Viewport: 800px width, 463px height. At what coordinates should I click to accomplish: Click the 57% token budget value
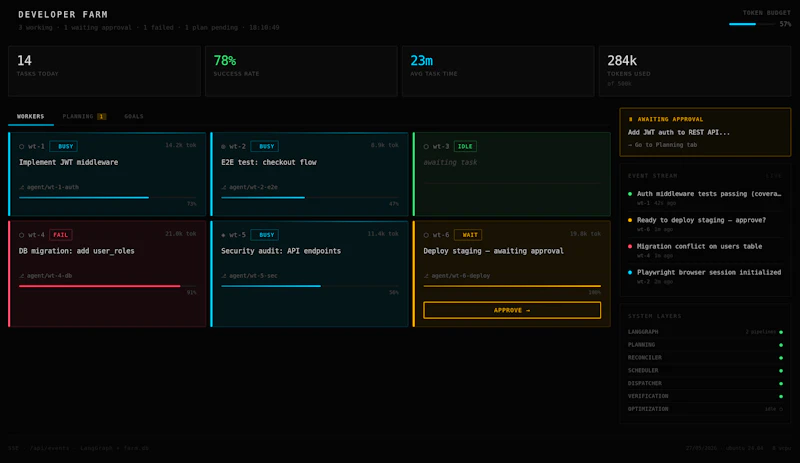pyautogui.click(x=785, y=24)
